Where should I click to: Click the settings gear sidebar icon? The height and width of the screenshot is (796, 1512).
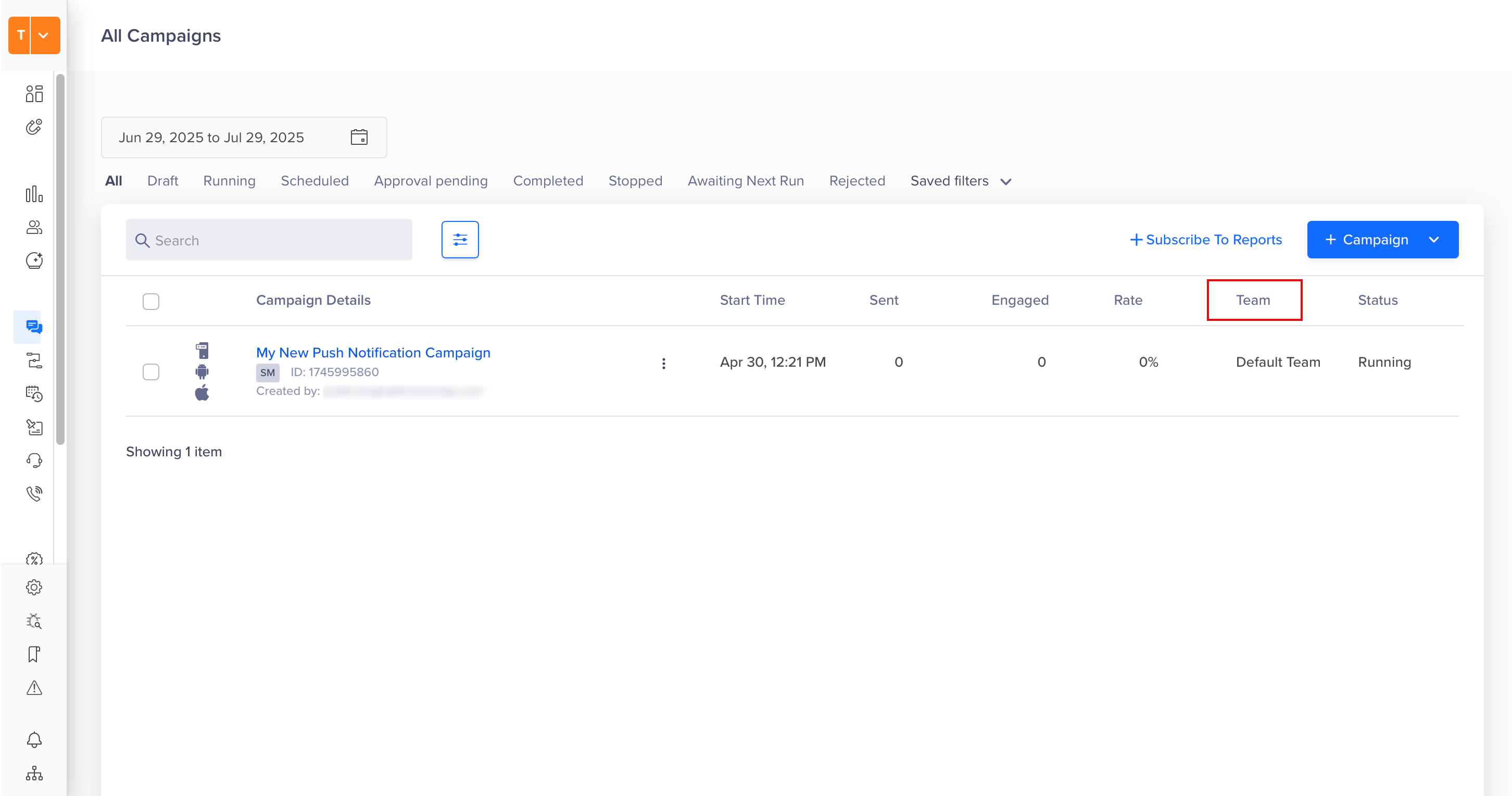[34, 587]
